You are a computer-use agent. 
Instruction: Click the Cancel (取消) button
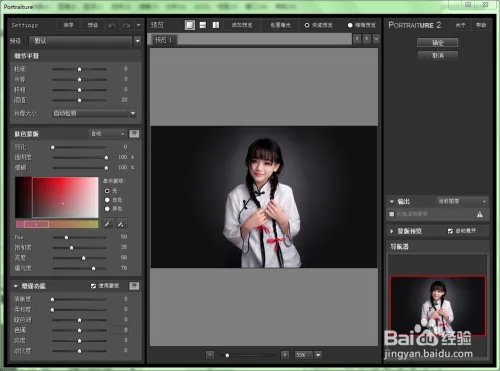pos(438,55)
